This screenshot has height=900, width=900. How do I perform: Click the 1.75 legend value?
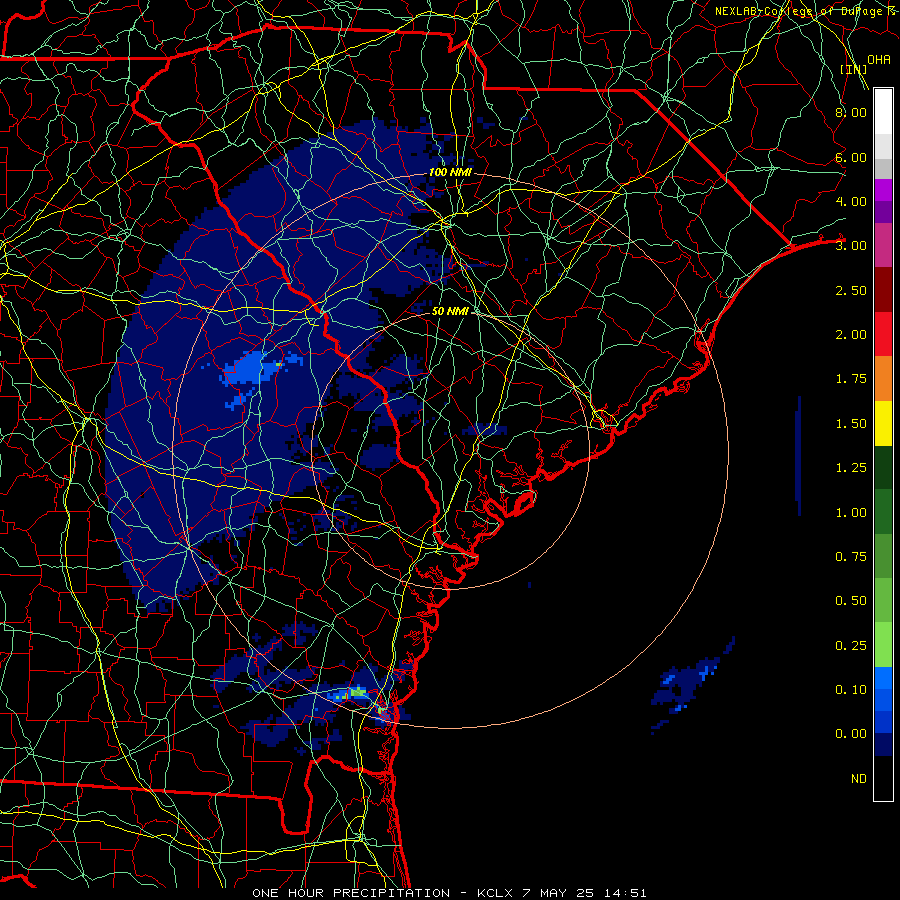pyautogui.click(x=851, y=379)
